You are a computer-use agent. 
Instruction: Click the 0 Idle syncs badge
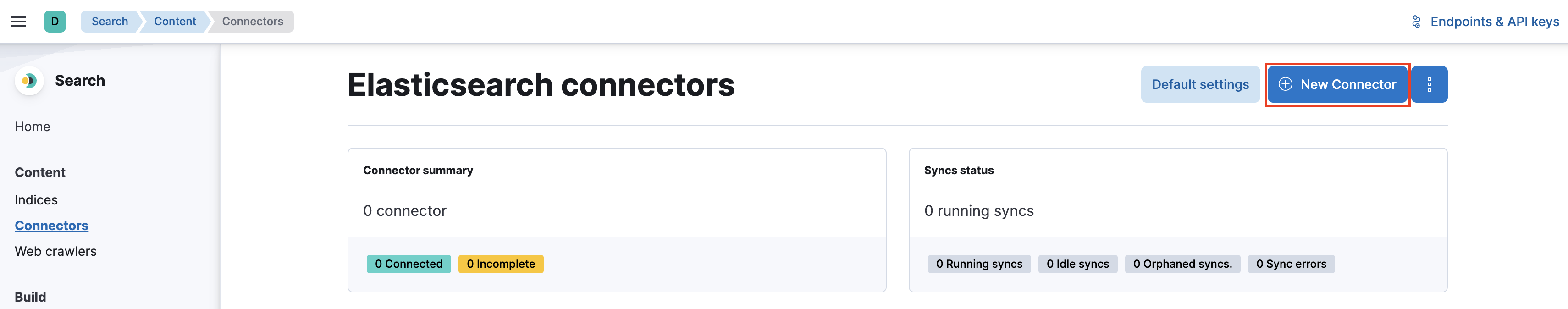tap(1078, 264)
